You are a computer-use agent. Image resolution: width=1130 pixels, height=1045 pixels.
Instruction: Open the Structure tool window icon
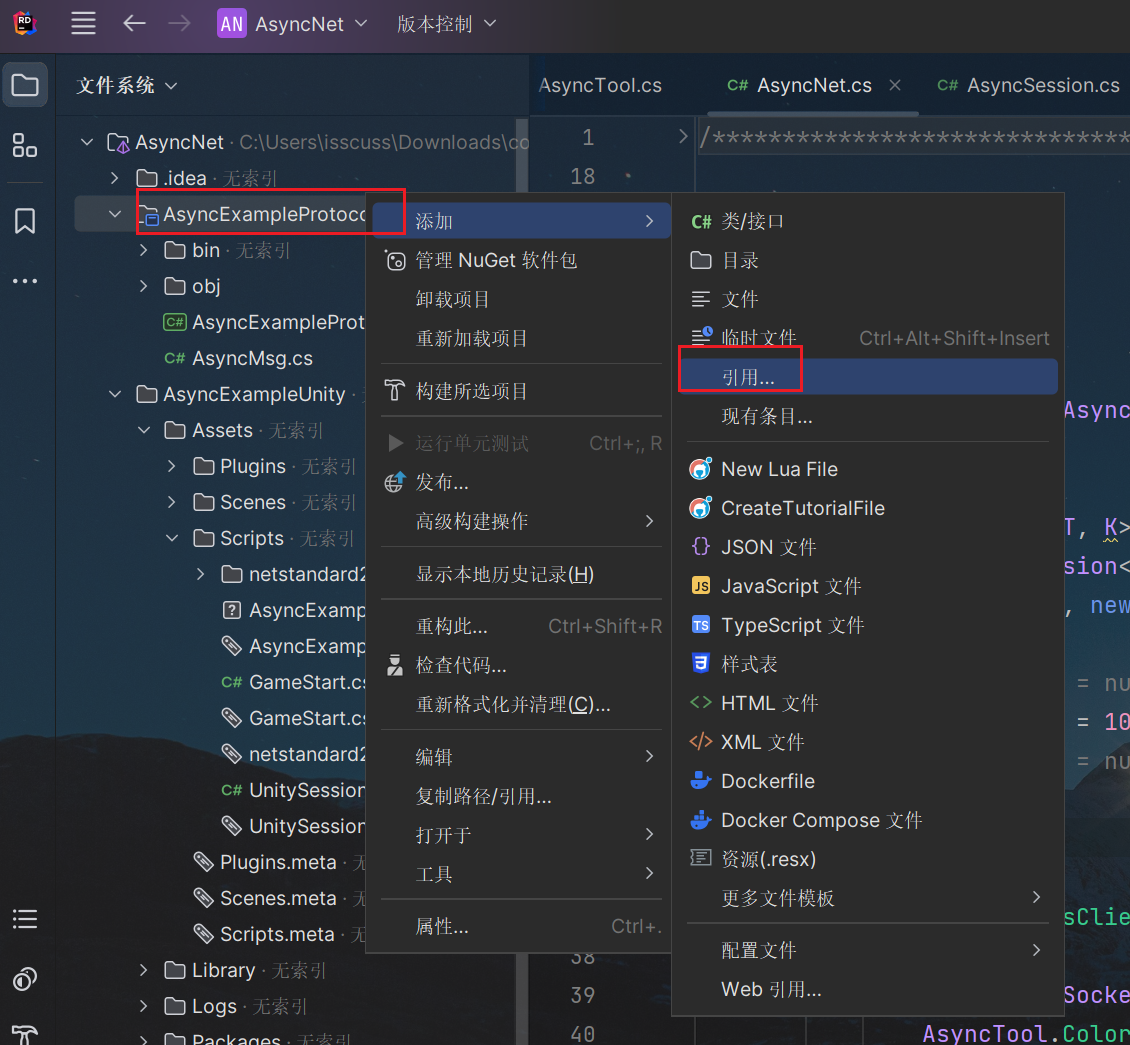[25, 145]
